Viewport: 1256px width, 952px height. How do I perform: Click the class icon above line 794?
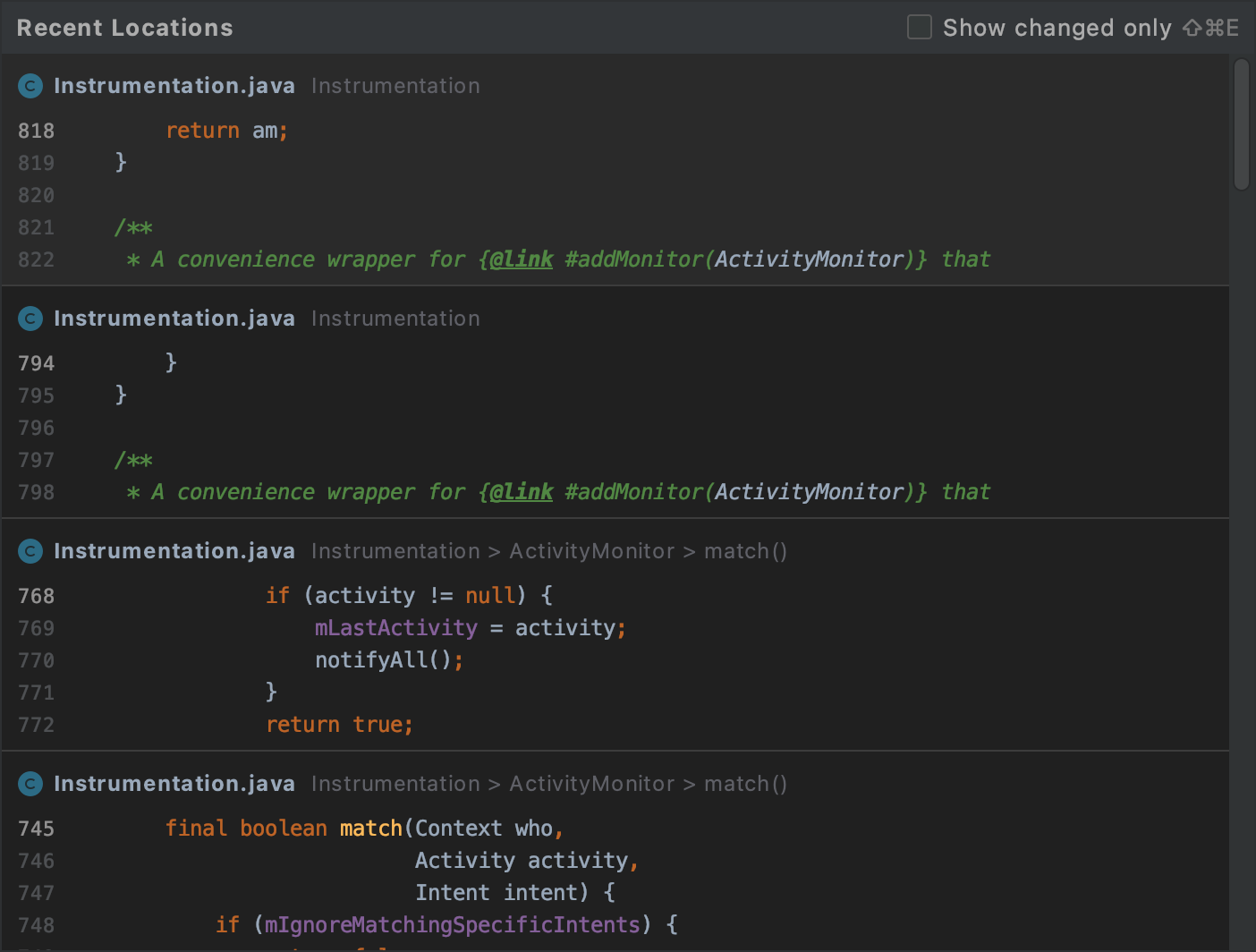30,319
